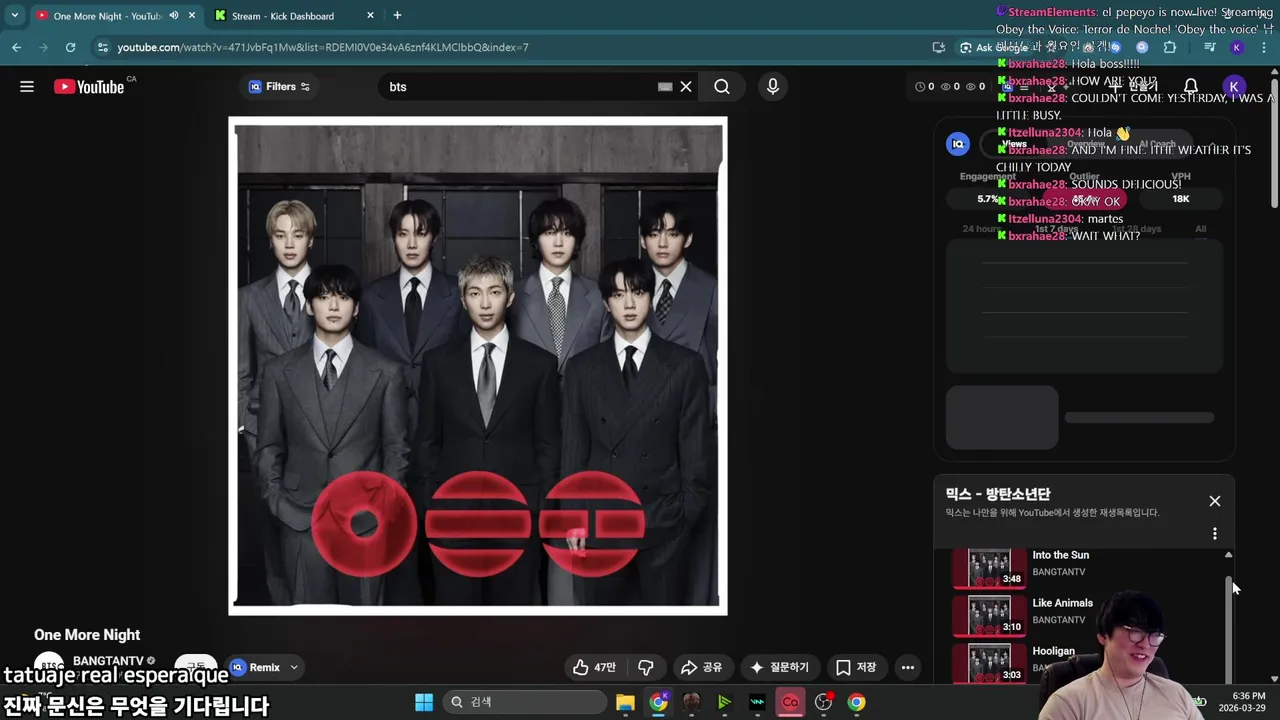The width and height of the screenshot is (1280, 720).
Task: Open File Explorer from taskbar
Action: coord(625,702)
